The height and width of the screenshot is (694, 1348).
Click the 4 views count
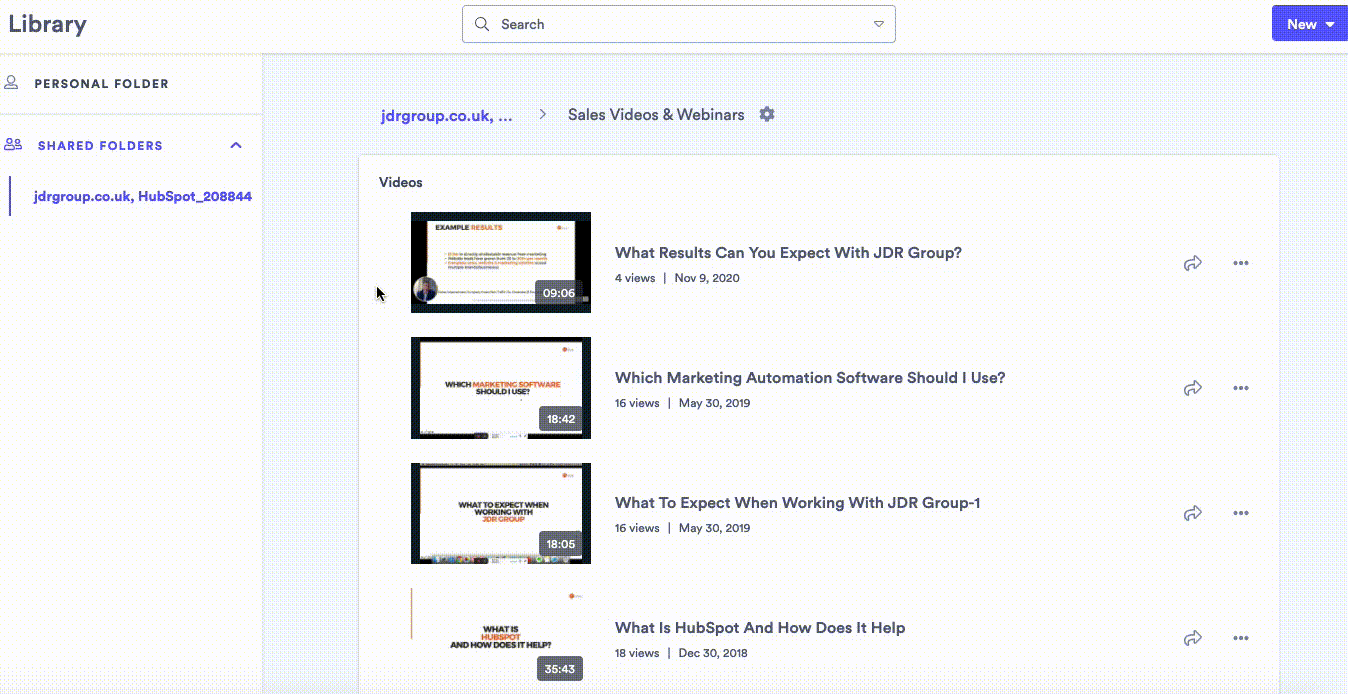635,278
